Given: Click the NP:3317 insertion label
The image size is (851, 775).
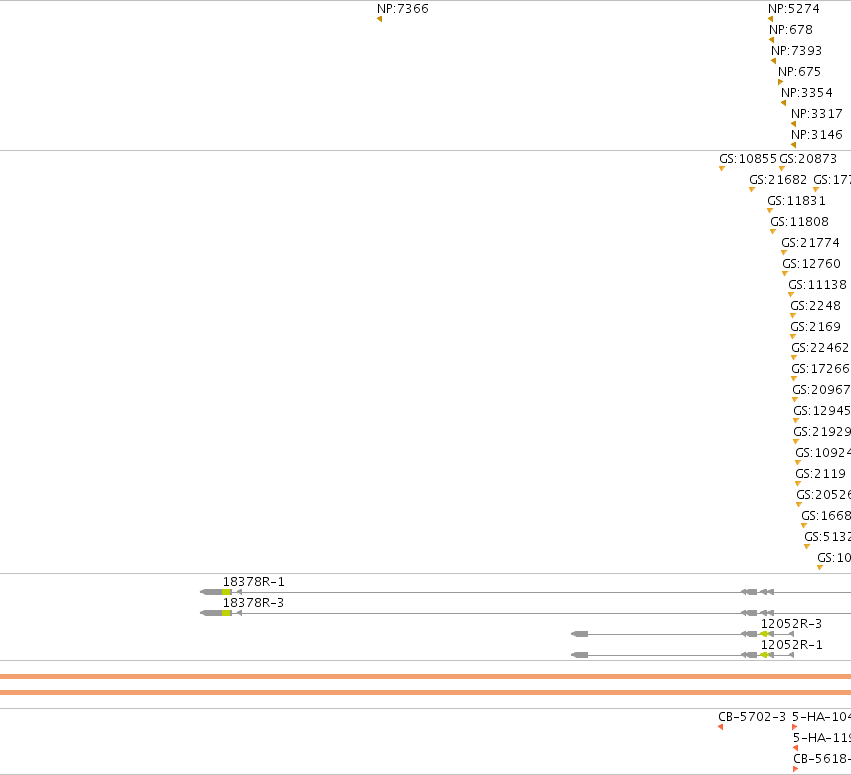Looking at the screenshot, I should [x=817, y=114].
